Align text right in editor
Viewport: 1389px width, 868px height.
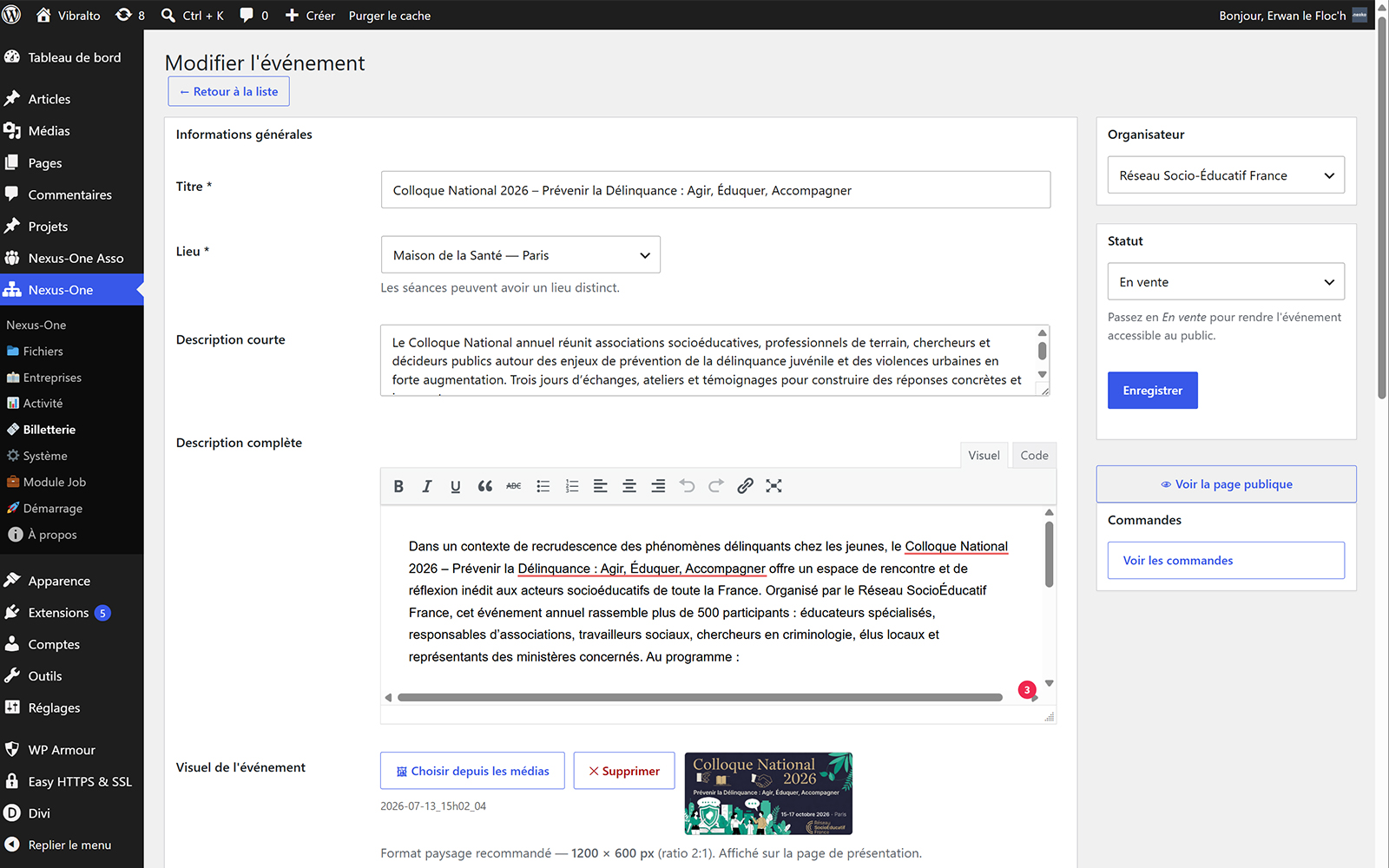coord(658,486)
